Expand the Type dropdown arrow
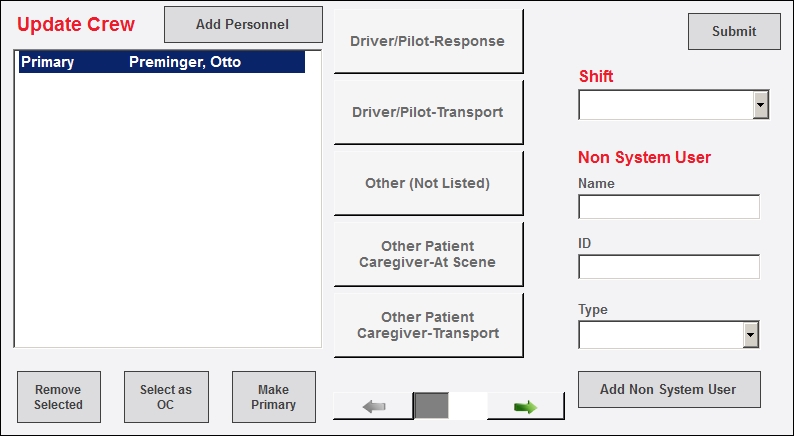Screen dimensions: 794x436 750,335
